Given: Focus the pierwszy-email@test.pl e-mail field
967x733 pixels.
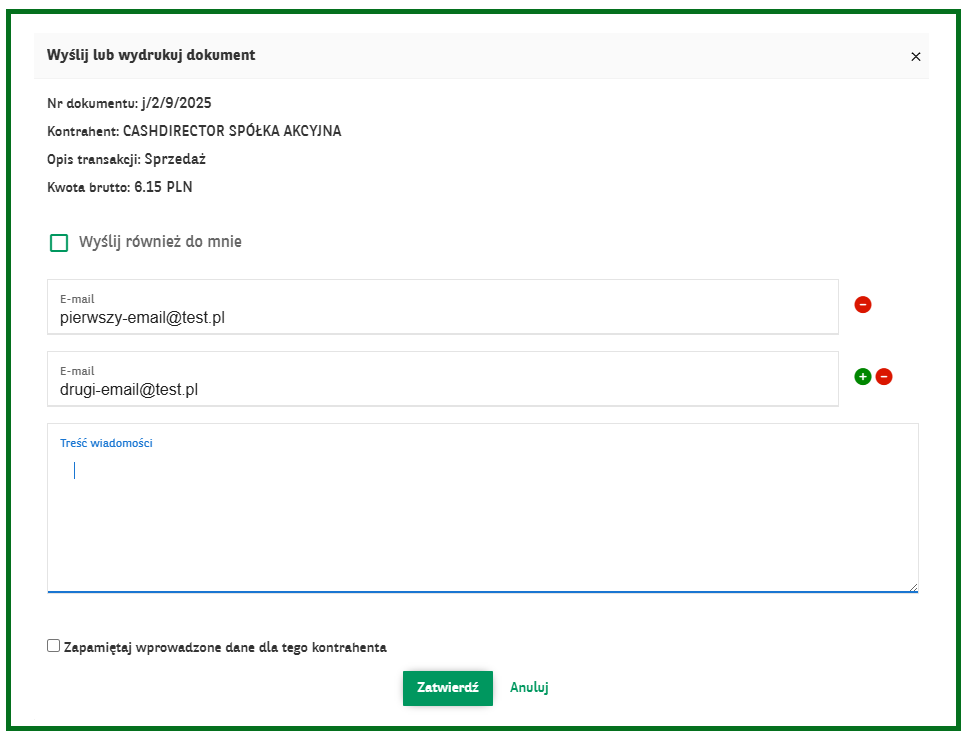Looking at the screenshot, I should [443, 307].
